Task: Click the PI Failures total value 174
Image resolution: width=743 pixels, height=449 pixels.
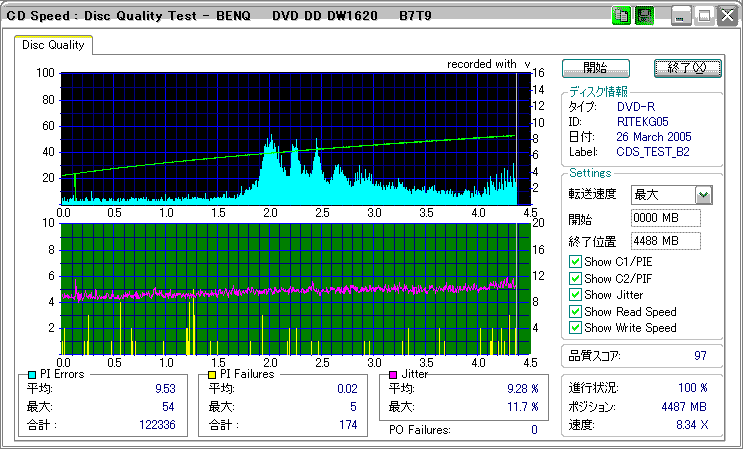Action: [348, 425]
